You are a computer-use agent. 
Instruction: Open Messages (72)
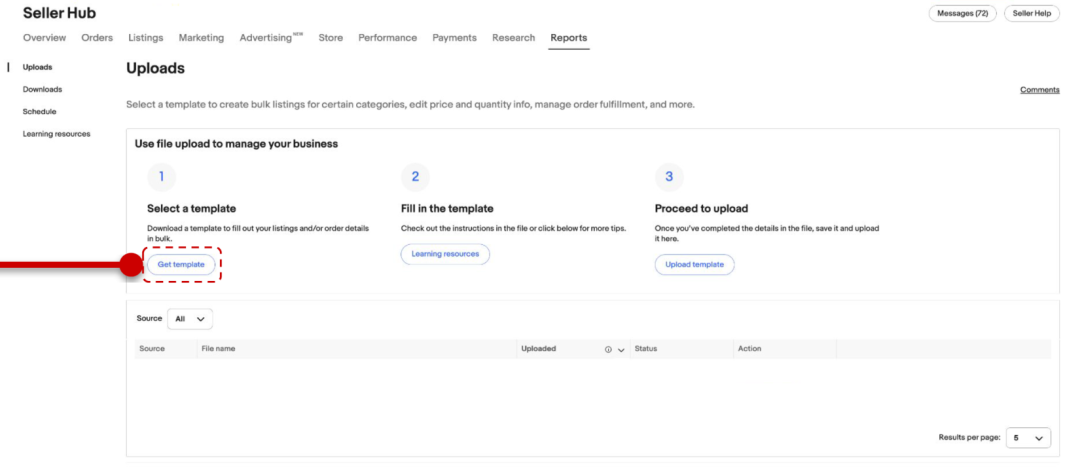pyautogui.click(x=962, y=14)
